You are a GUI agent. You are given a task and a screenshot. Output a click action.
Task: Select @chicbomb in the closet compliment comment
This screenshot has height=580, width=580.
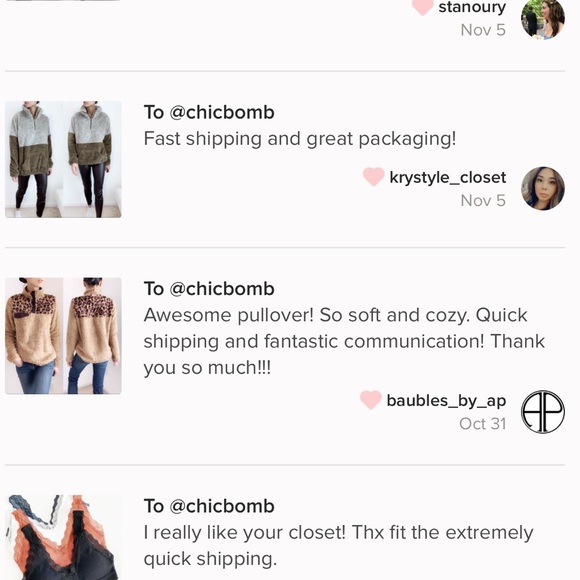pyautogui.click(x=222, y=506)
